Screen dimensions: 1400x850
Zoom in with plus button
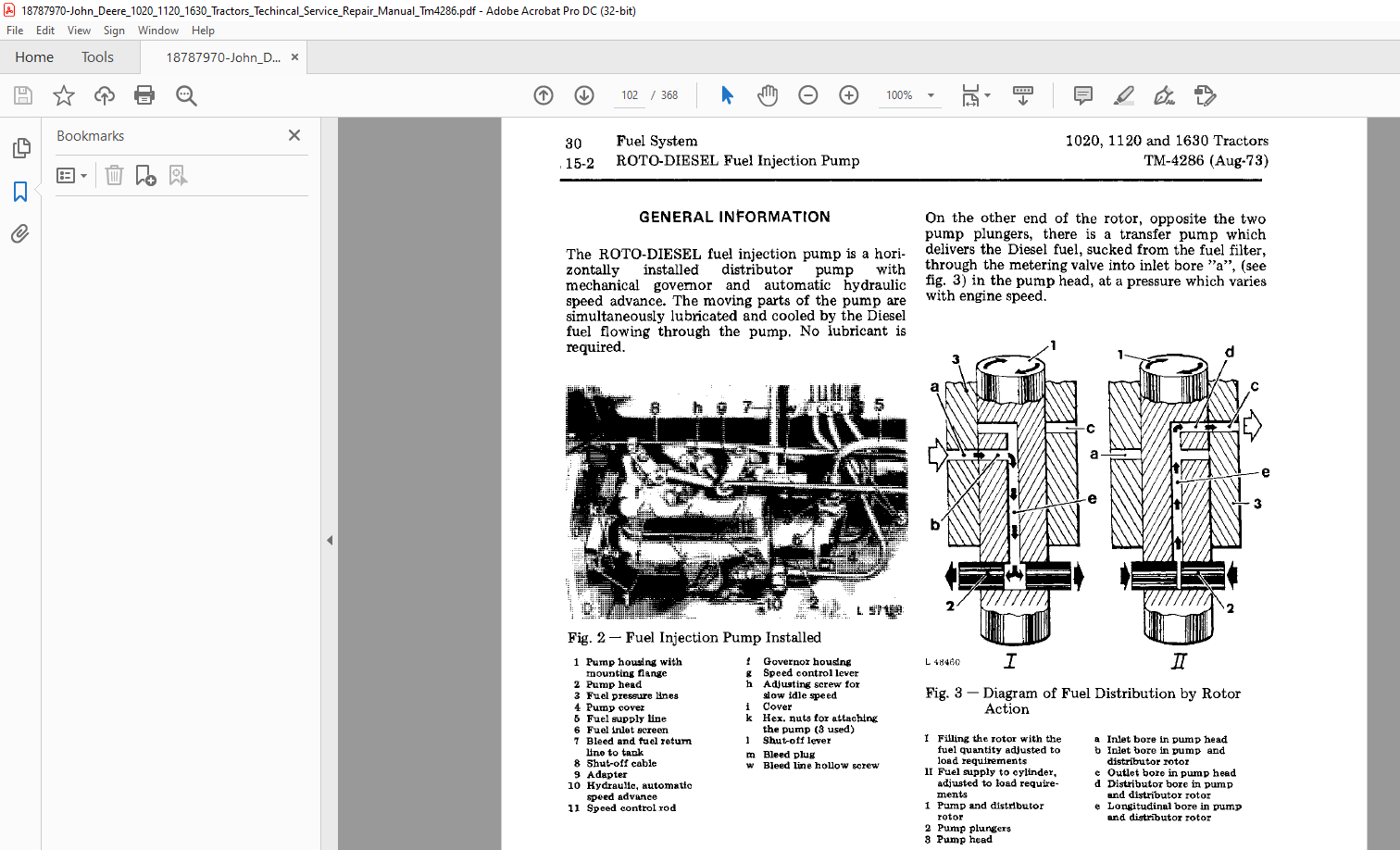(849, 95)
